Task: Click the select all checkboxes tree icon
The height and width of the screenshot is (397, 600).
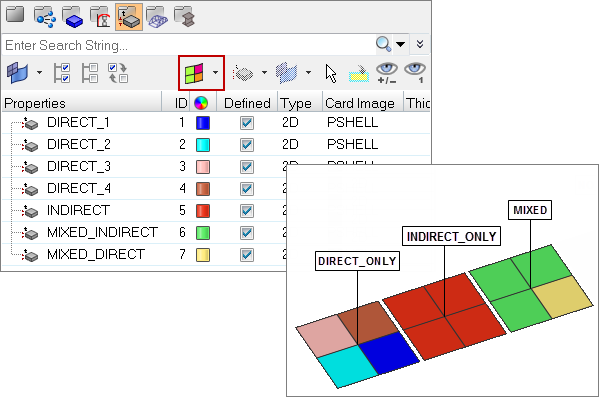Action: 62,73
